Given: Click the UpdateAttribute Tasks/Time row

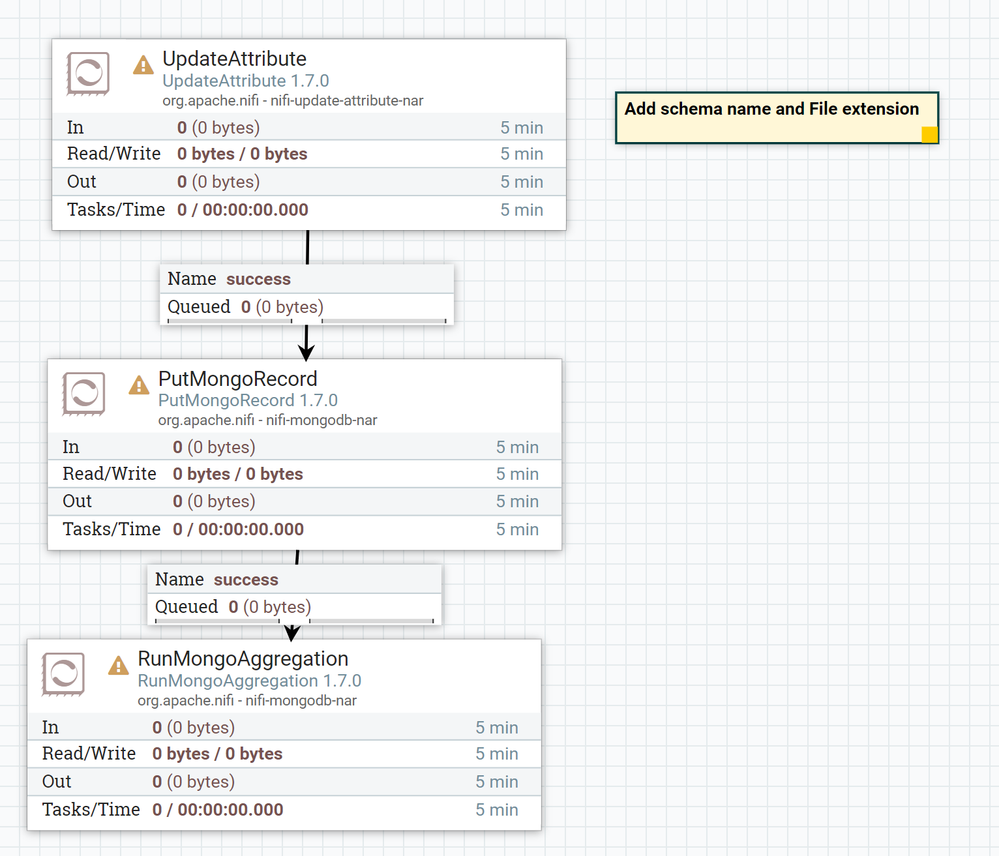Looking at the screenshot, I should point(309,210).
